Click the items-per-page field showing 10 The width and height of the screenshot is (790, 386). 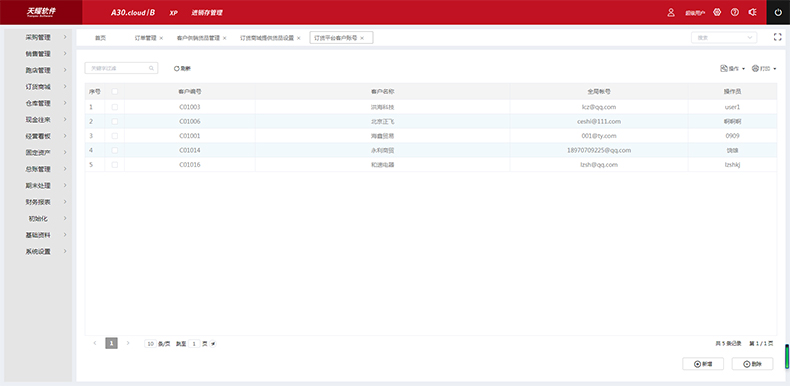point(150,344)
